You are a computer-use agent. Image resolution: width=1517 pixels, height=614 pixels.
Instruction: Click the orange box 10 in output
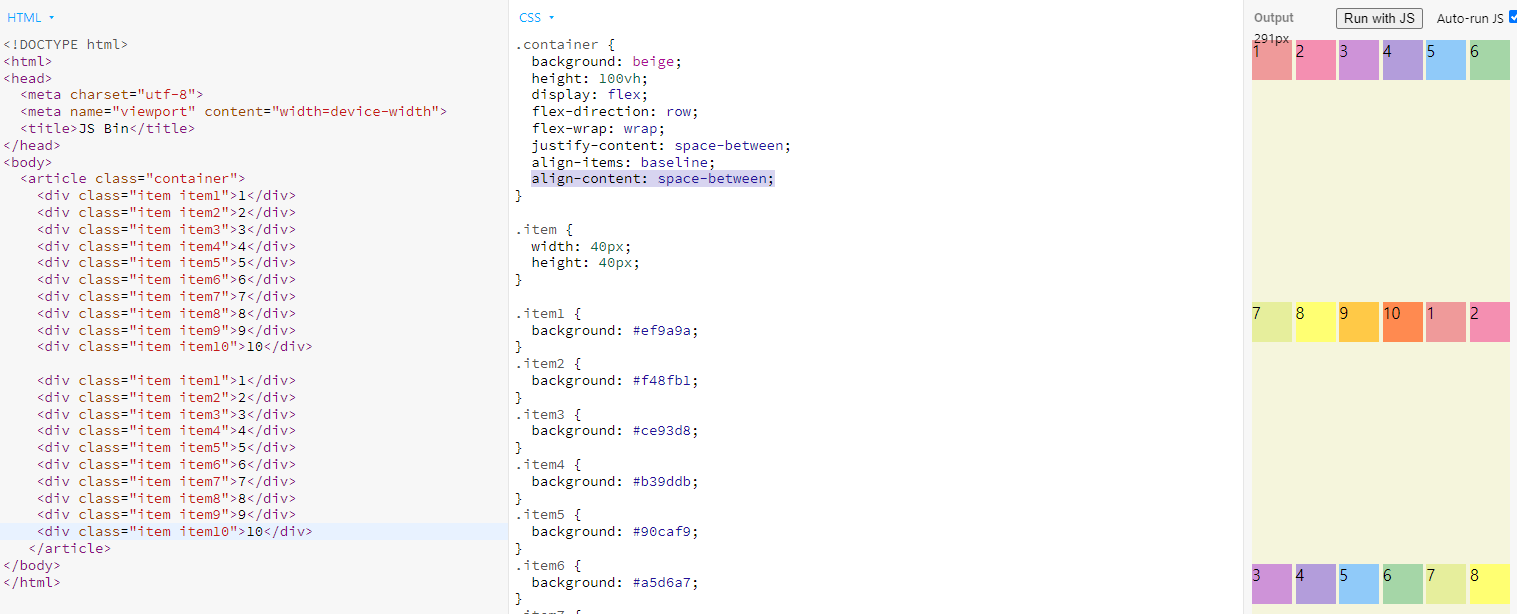1402,322
